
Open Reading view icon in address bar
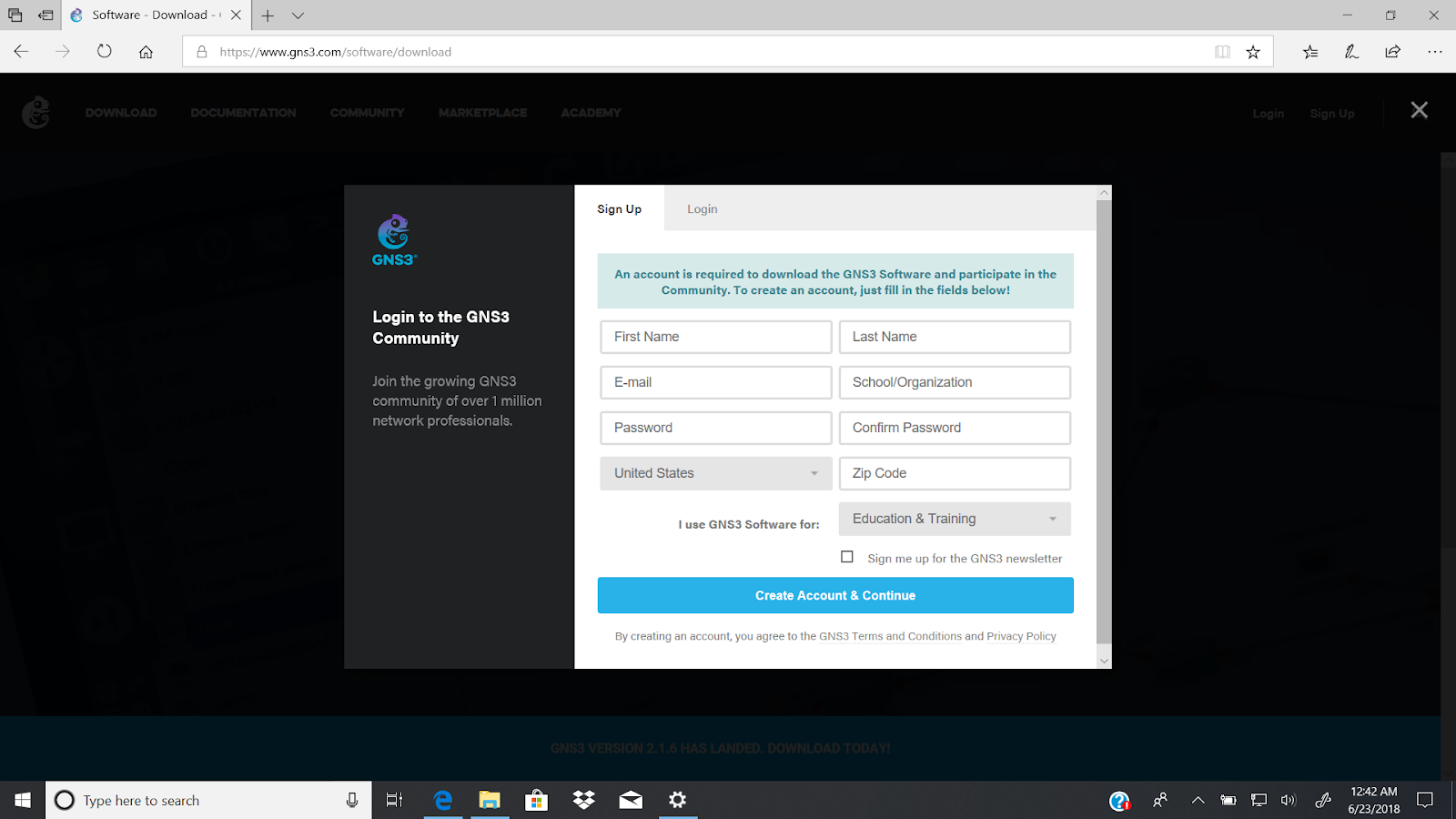1222,52
